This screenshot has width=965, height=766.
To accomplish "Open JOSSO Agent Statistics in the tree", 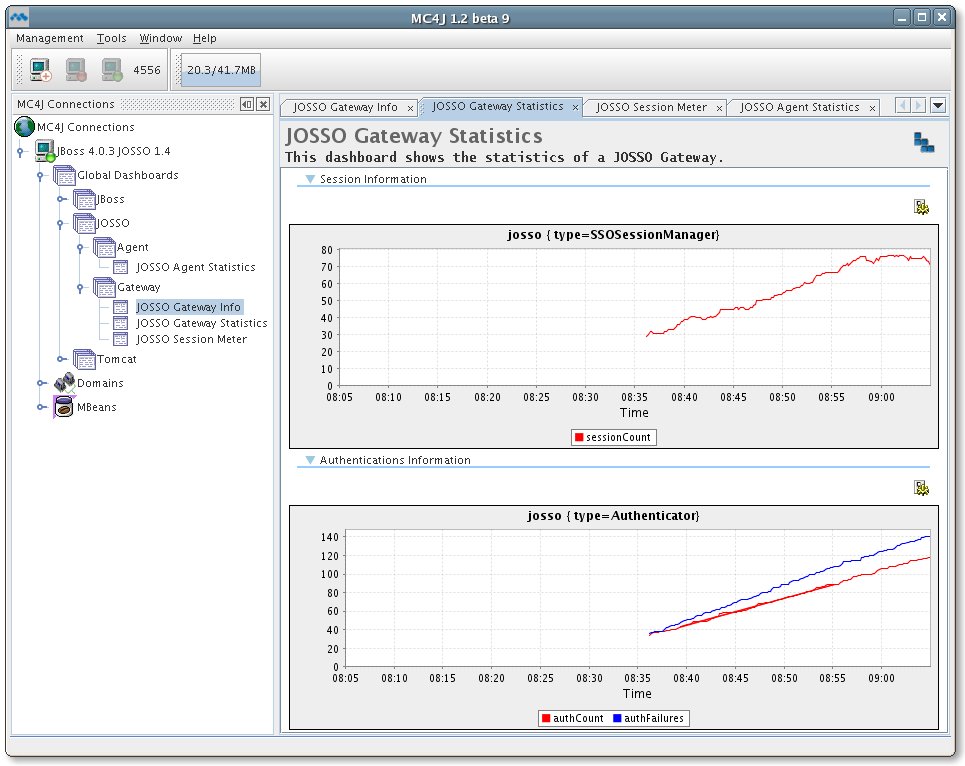I will [x=195, y=267].
